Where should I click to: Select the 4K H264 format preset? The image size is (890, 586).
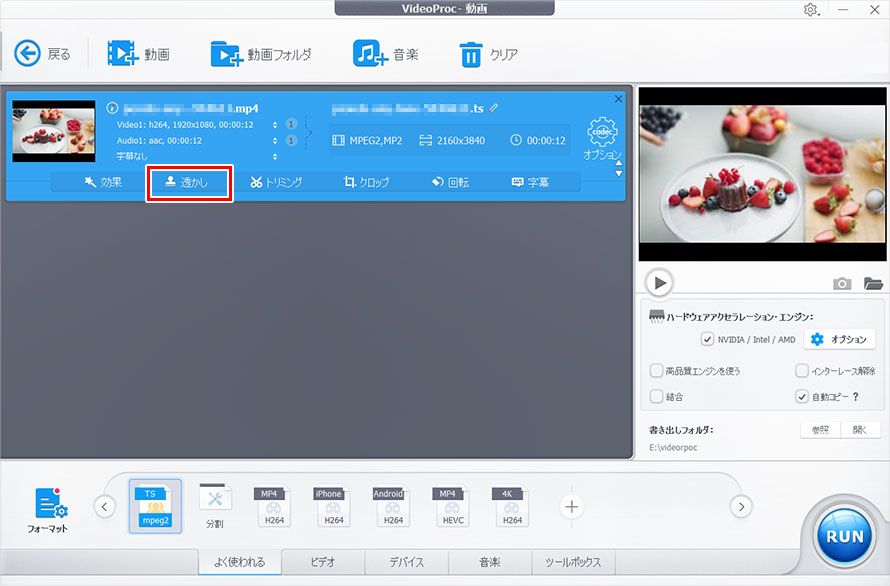coord(512,506)
